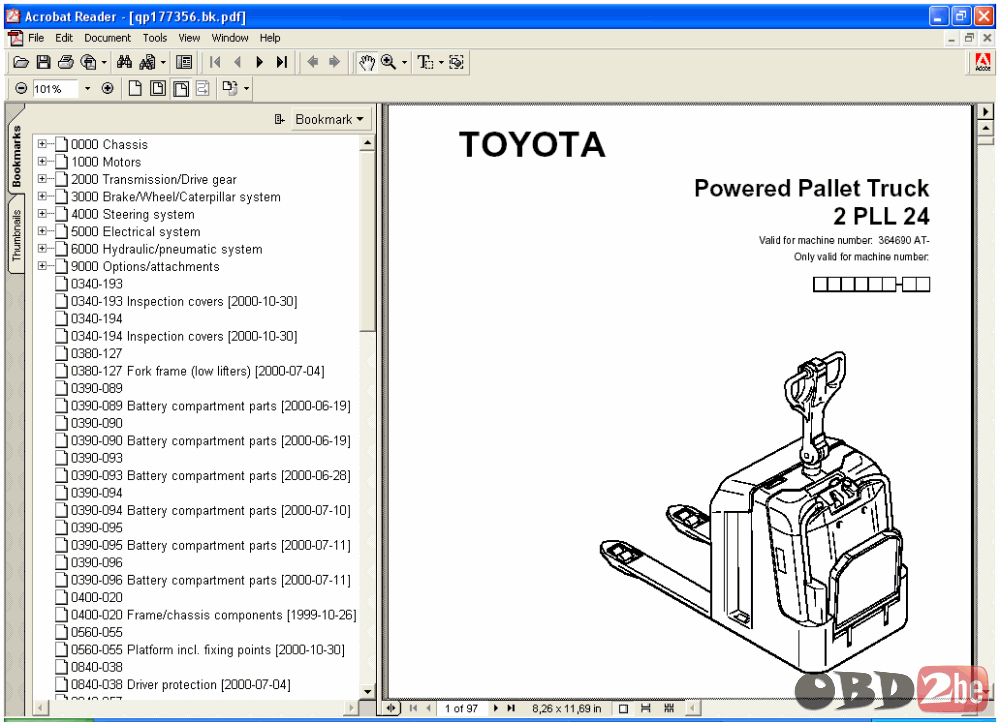Toggle the navigation pane toolbar icon
This screenshot has height=722, width=1000.
(x=184, y=62)
